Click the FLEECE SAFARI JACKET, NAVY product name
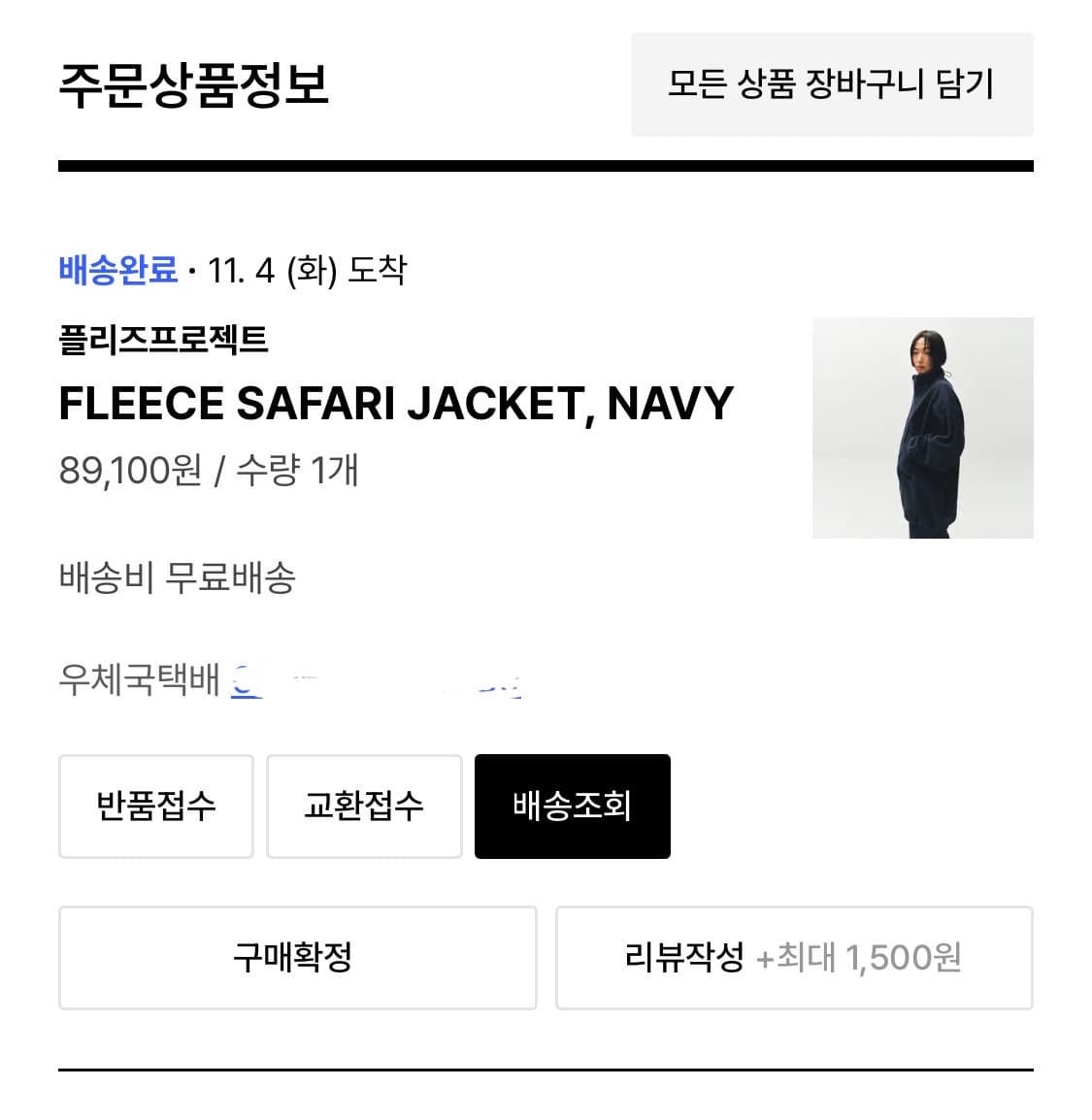This screenshot has height=1120, width=1092. point(396,403)
